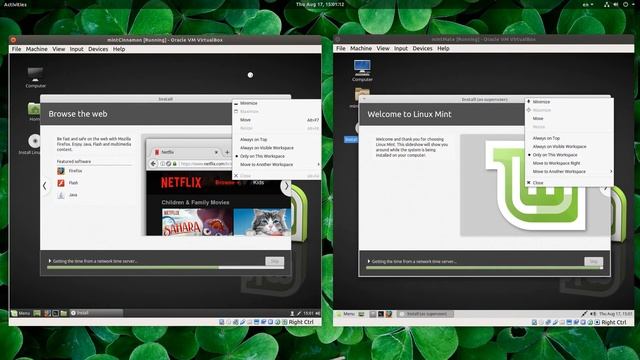This screenshot has width=640, height=360.
Task: Launch Firefox from Cinnamon panel launcher
Action: tap(47, 313)
